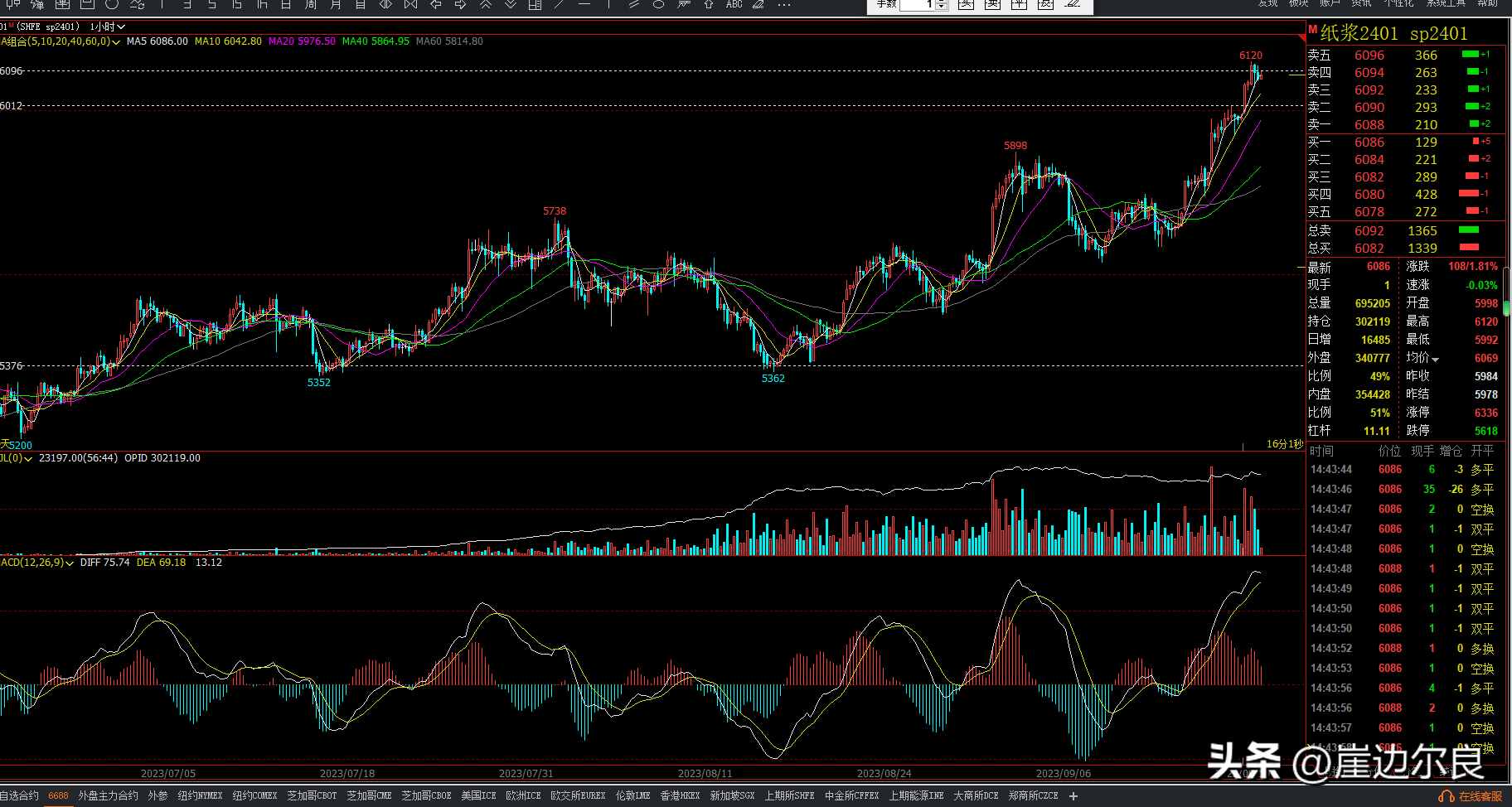Switch to 1-minute chart period icon
This screenshot has height=807, width=1512.
pyautogui.click(x=161, y=4)
